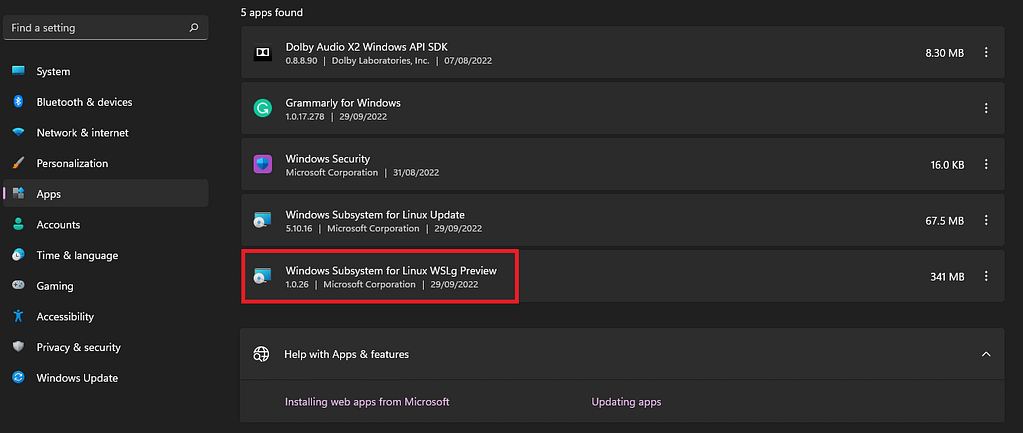Image resolution: width=1023 pixels, height=433 pixels.
Task: Click the 07/08/2022 install date
Action: (x=468, y=61)
